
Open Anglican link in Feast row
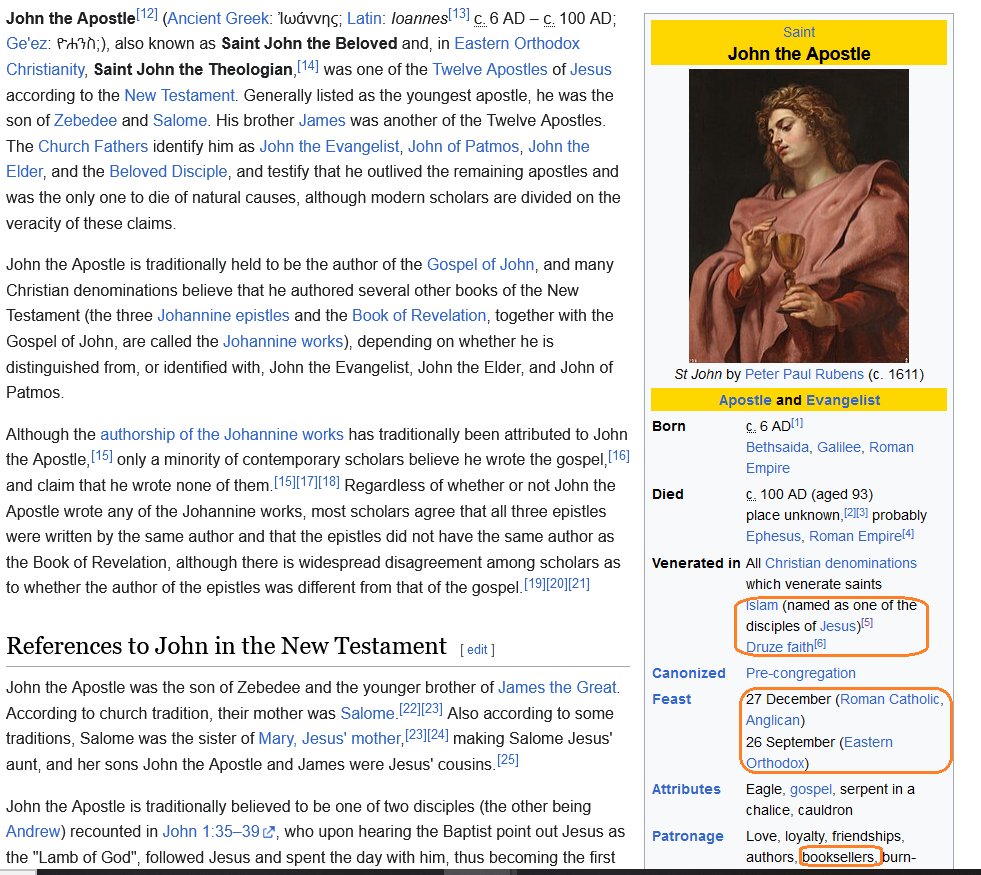click(x=773, y=721)
